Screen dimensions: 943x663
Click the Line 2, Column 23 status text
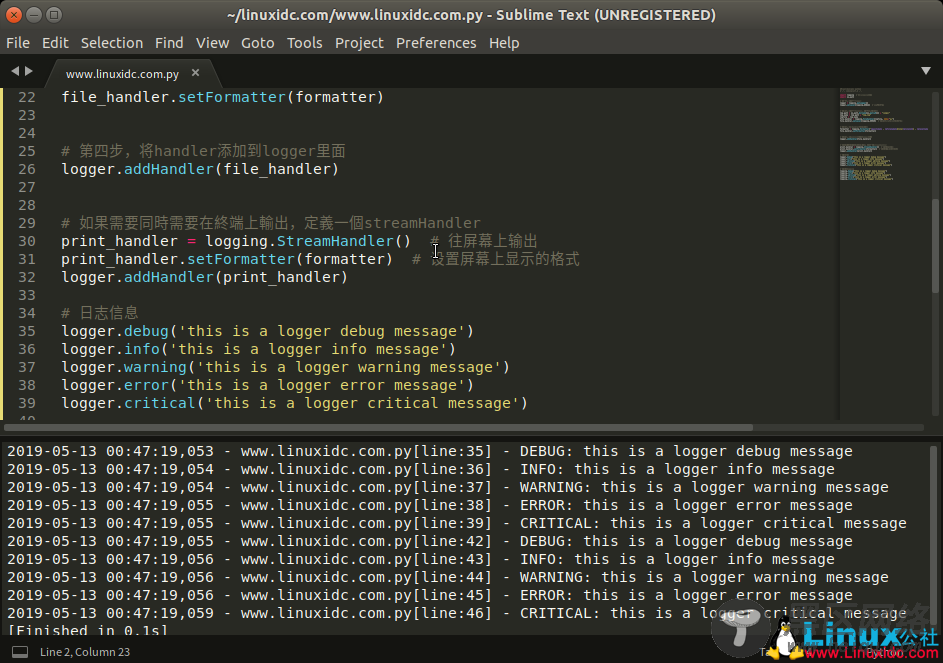85,652
